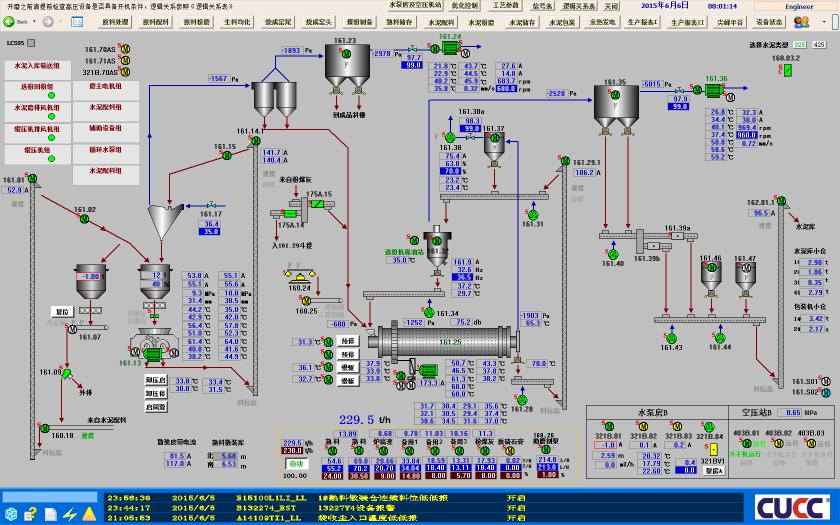Click the 工艺参数 button
This screenshot has height=525, width=840.
click(x=506, y=6)
